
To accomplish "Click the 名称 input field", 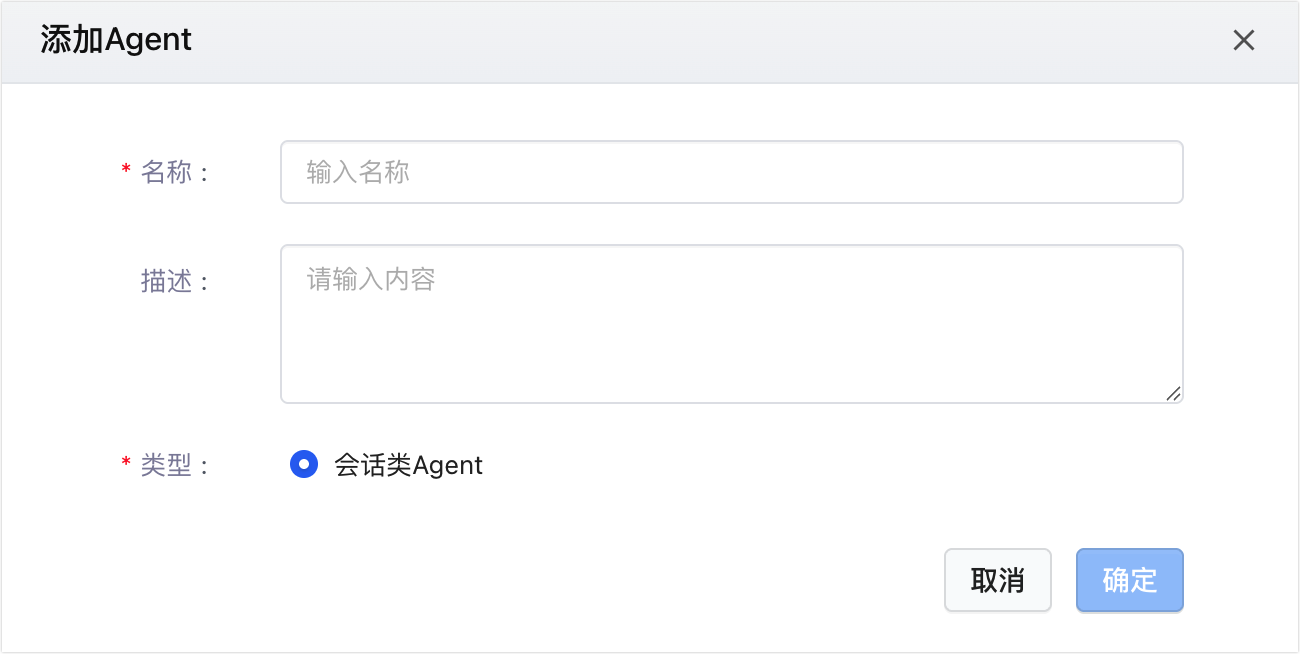I will (x=730, y=172).
